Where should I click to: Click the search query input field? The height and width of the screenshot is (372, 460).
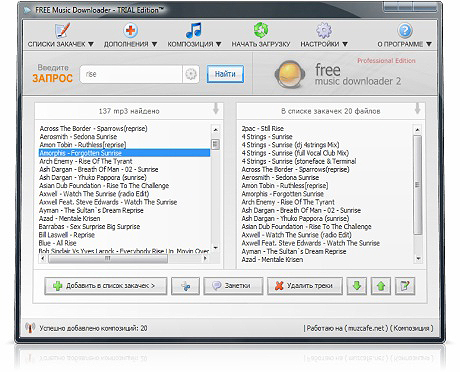point(131,74)
